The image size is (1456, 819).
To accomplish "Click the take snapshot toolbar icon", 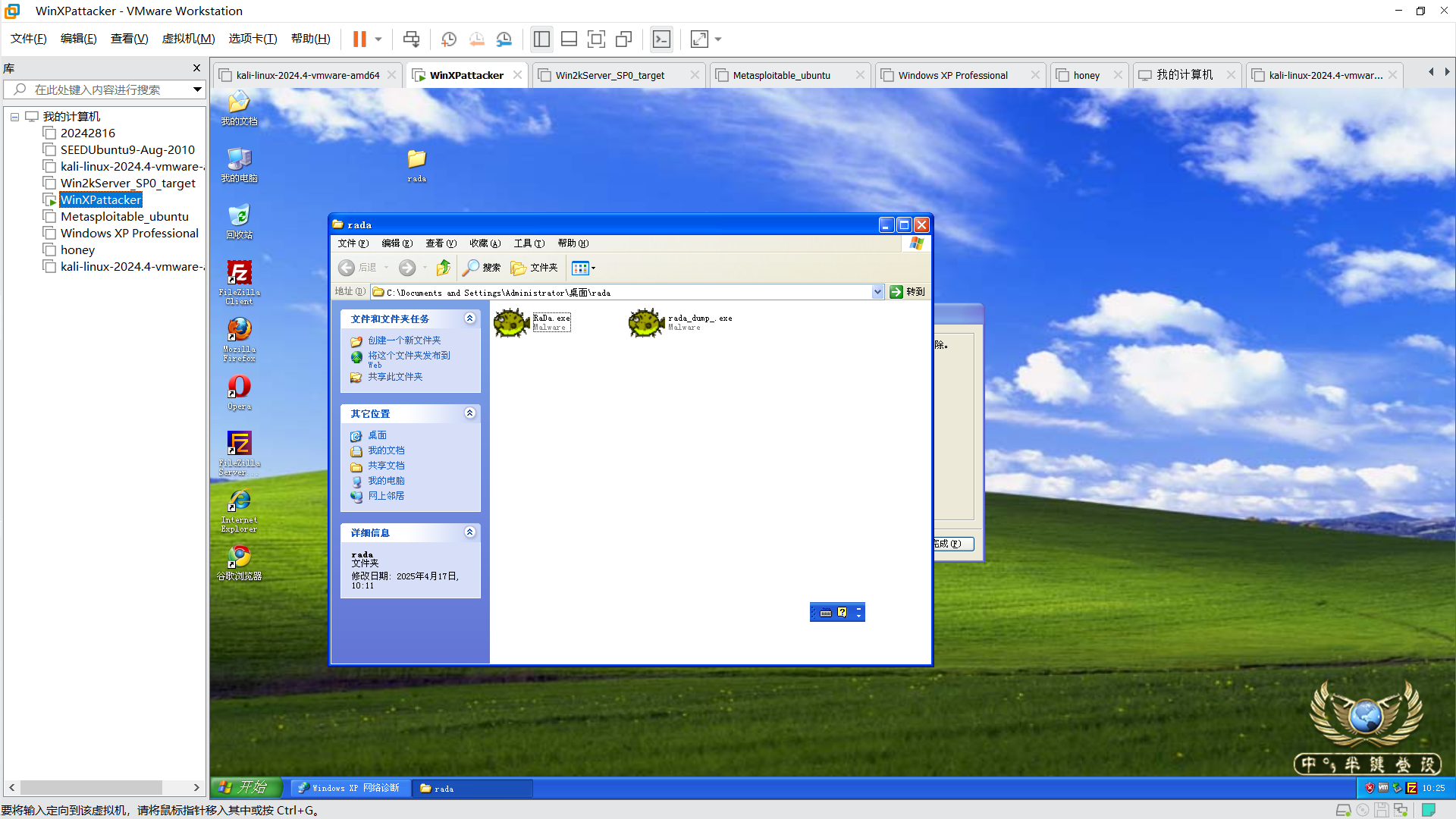I will 449,39.
